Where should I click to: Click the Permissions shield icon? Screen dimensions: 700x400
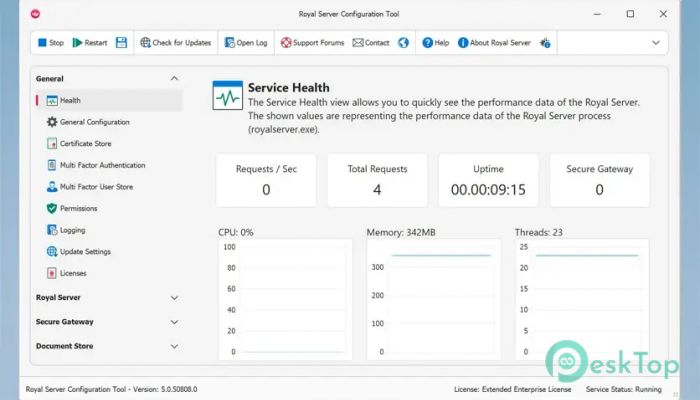click(x=52, y=208)
